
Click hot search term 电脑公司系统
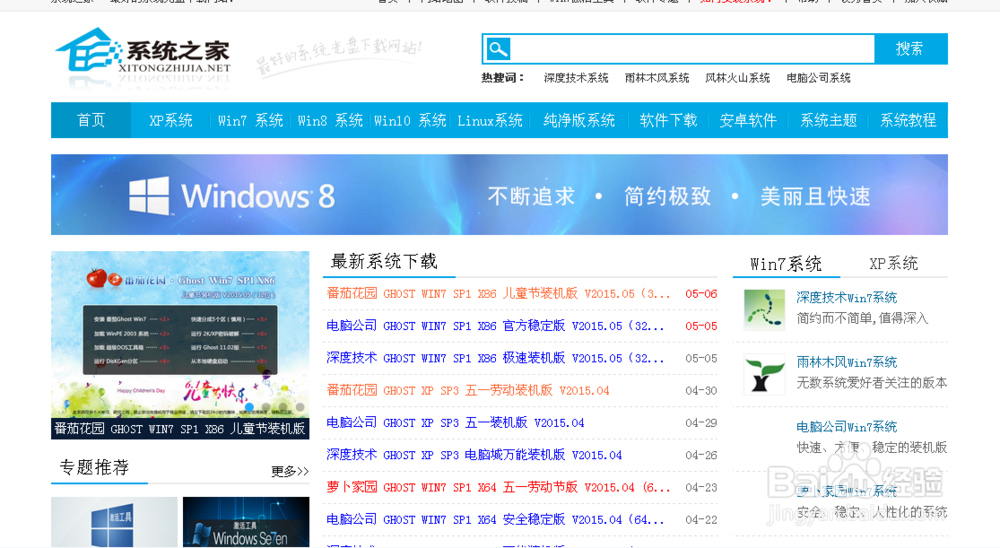pyautogui.click(x=818, y=78)
